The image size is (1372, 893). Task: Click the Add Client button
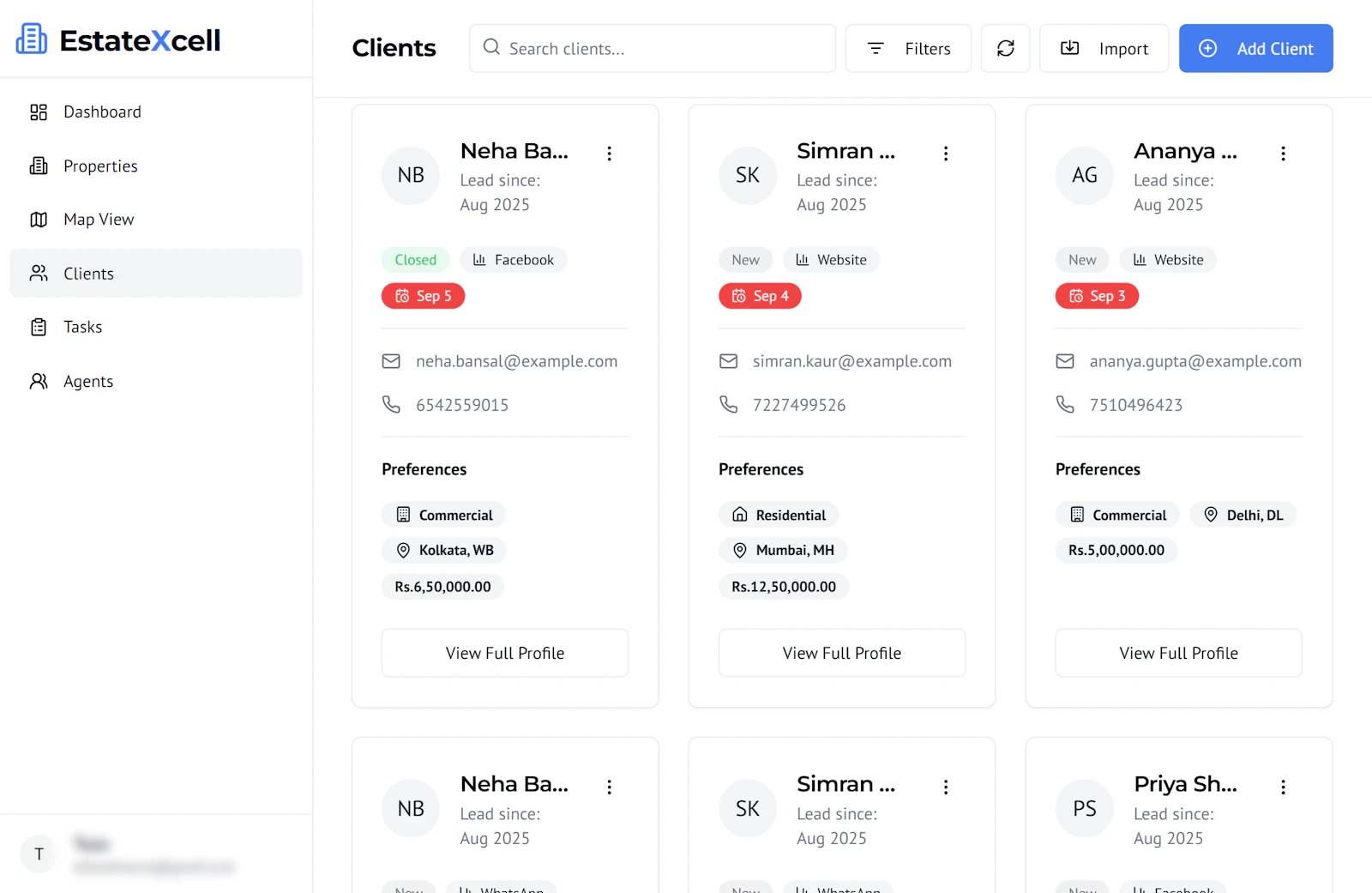coord(1255,48)
